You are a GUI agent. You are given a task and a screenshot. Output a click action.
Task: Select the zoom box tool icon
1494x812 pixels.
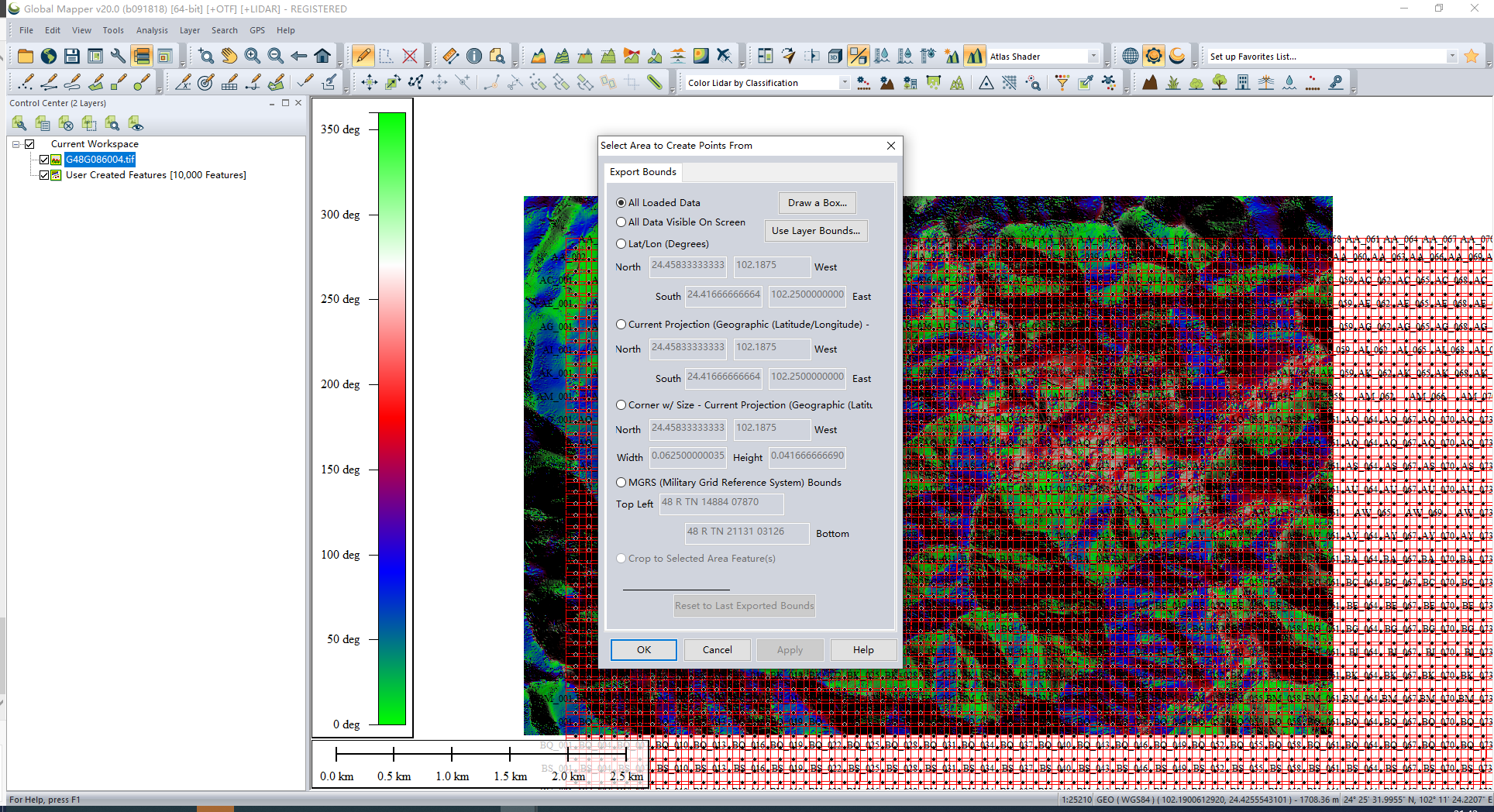206,56
